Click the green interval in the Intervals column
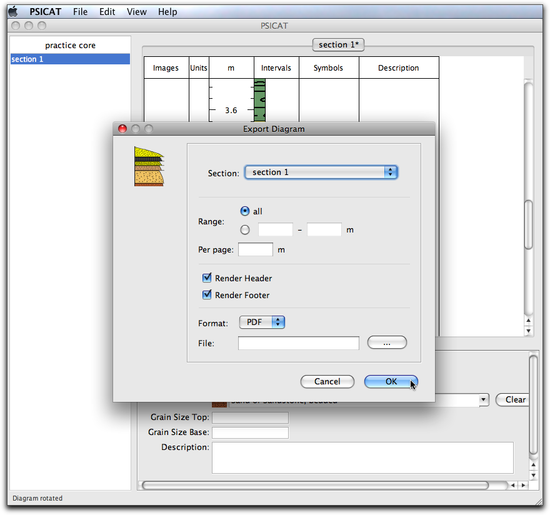 point(260,100)
